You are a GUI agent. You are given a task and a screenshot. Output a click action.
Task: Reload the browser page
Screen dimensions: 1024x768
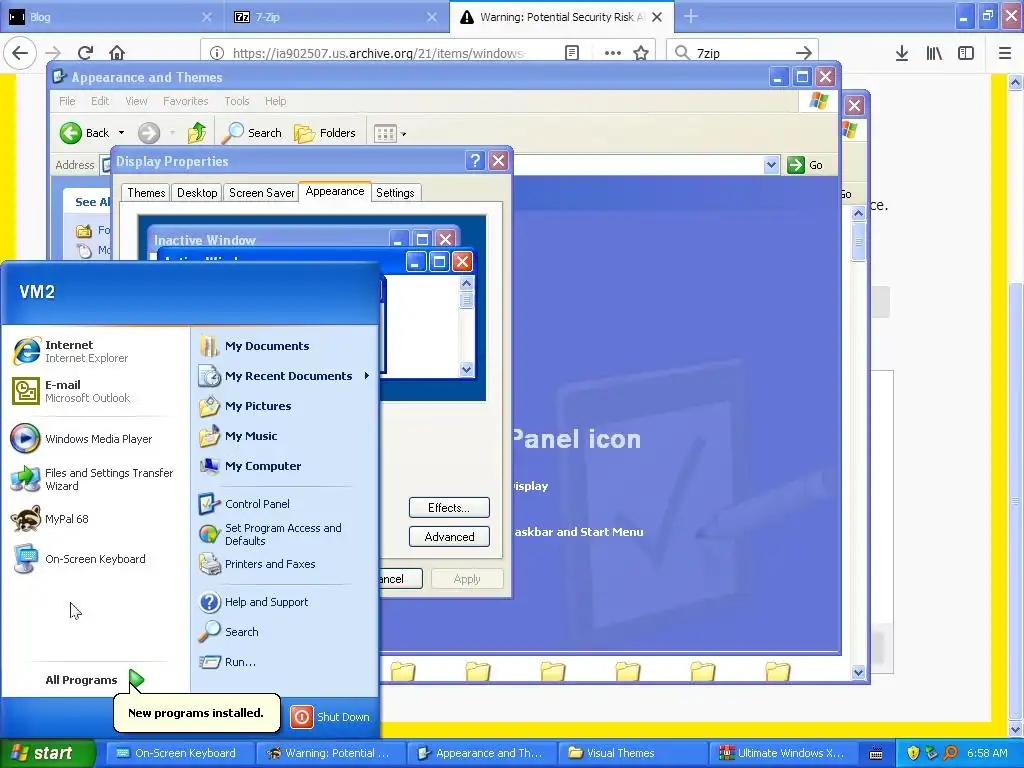85,53
